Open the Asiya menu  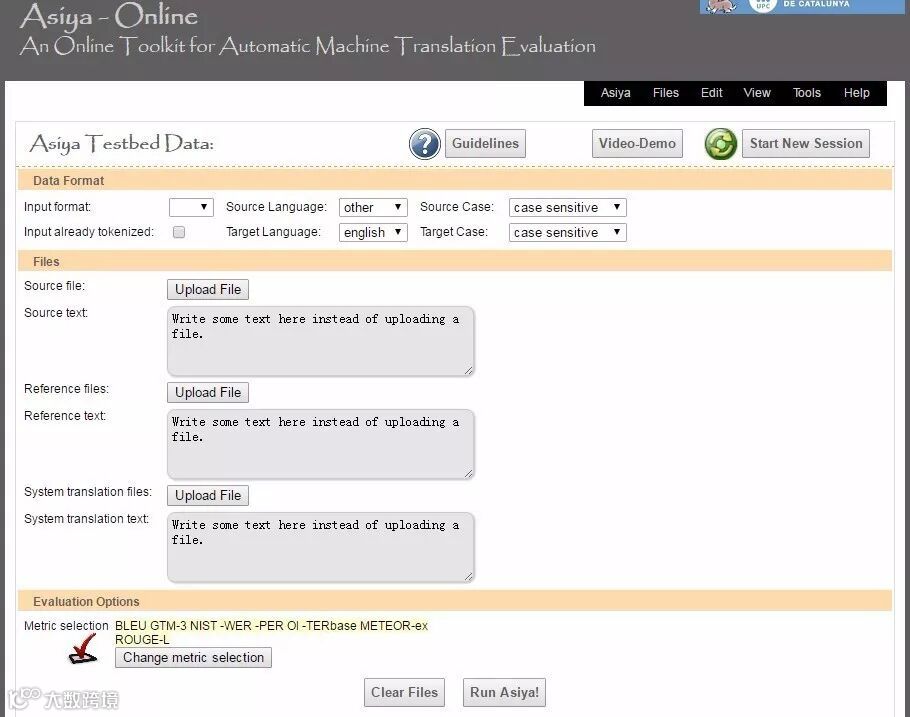click(615, 93)
